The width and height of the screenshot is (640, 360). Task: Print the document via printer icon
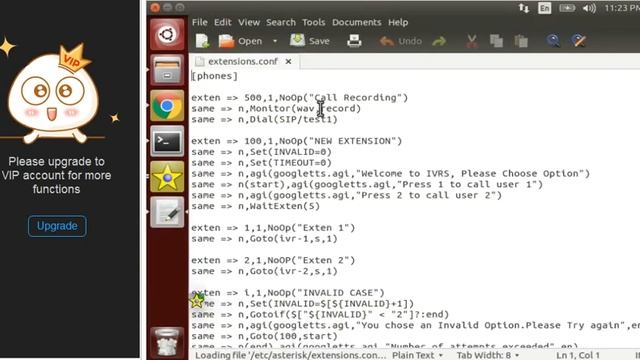(354, 41)
